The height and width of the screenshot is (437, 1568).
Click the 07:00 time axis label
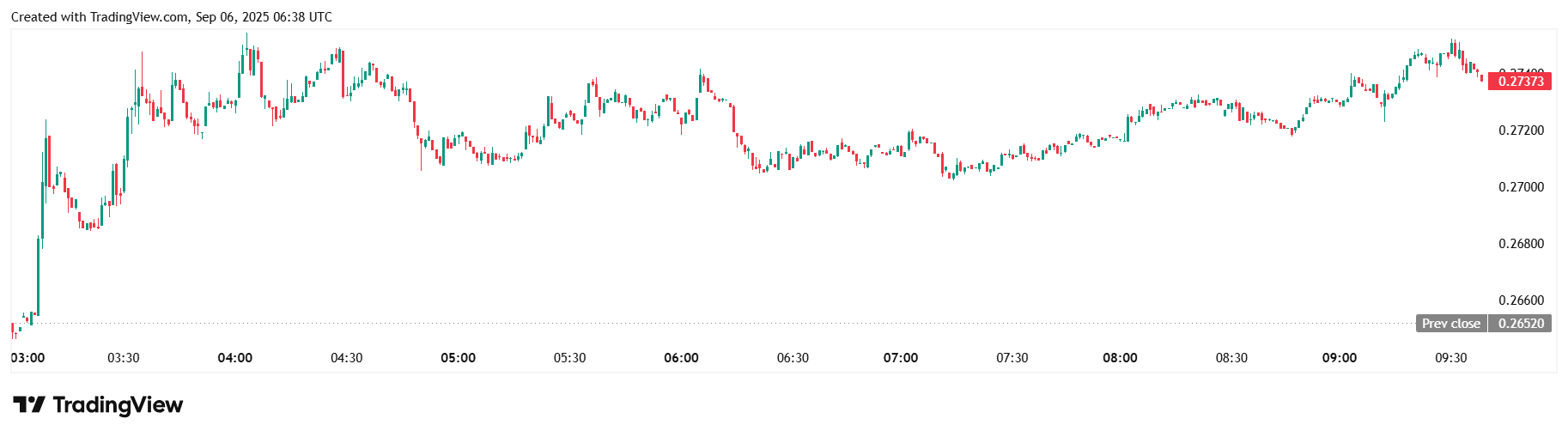pyautogui.click(x=901, y=358)
